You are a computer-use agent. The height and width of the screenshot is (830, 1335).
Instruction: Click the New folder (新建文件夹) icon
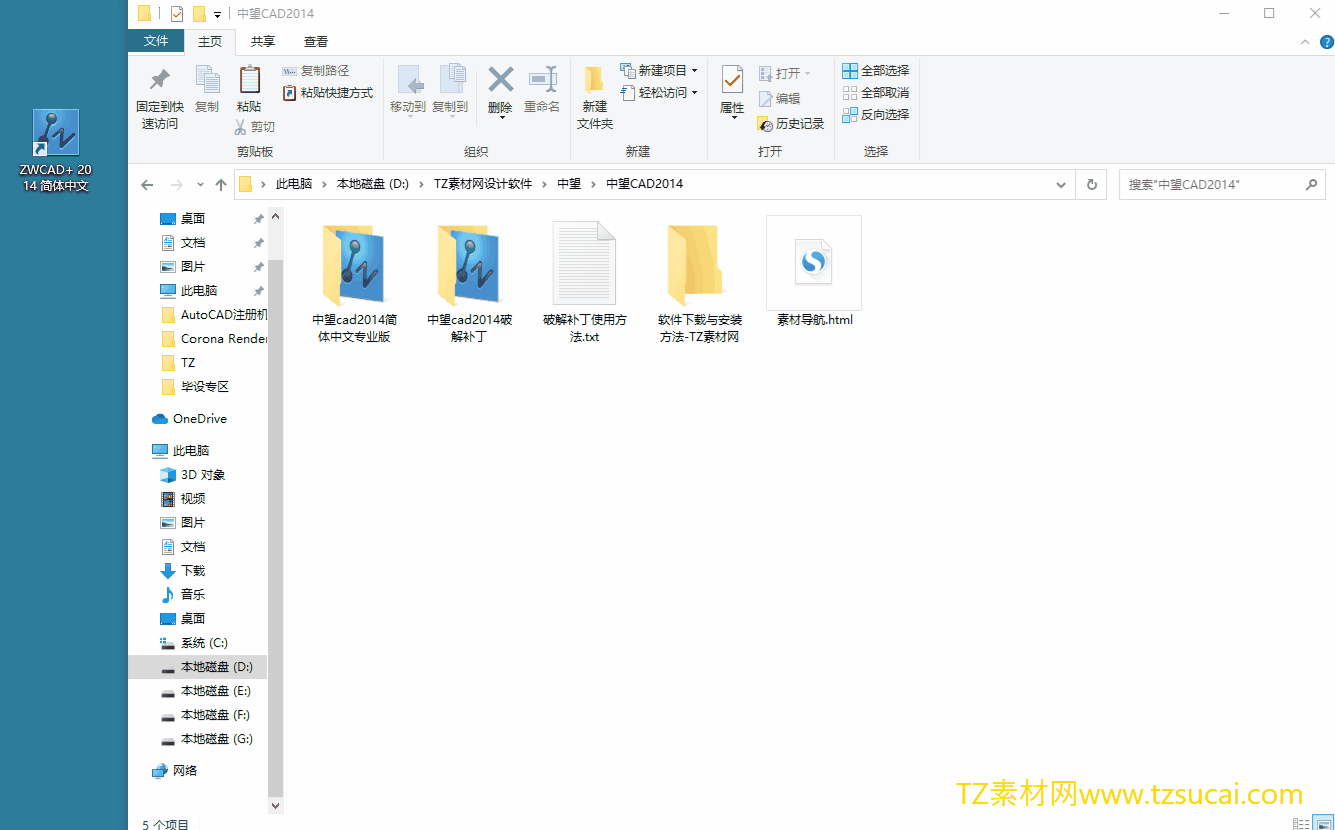tap(594, 80)
